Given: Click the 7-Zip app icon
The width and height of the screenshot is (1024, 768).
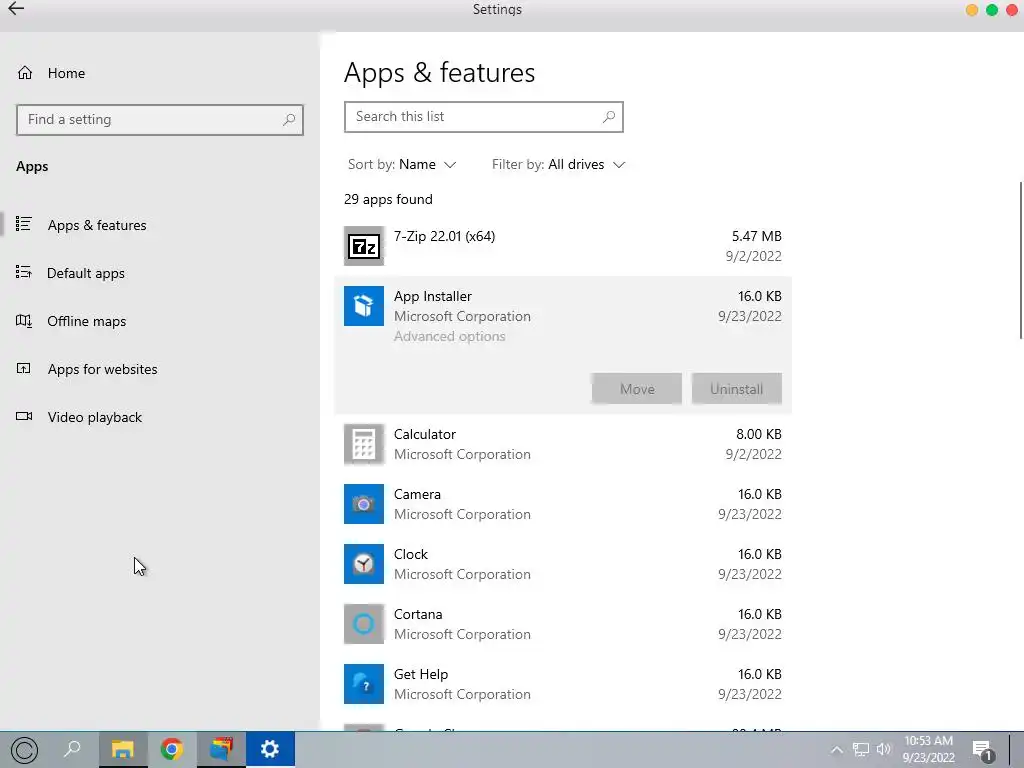Looking at the screenshot, I should coord(364,246).
